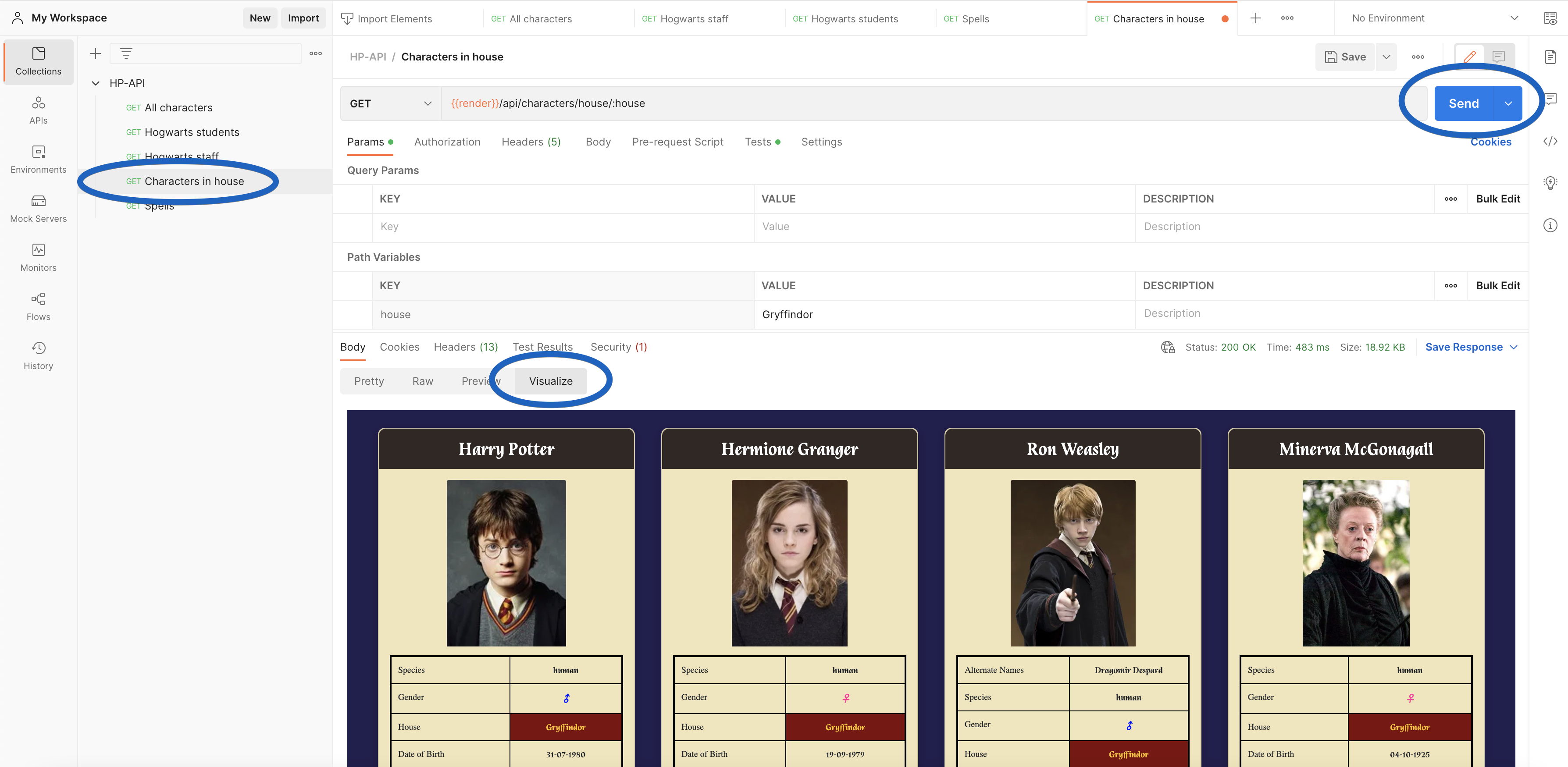Open the request more actions menu beside Save

pos(1418,57)
